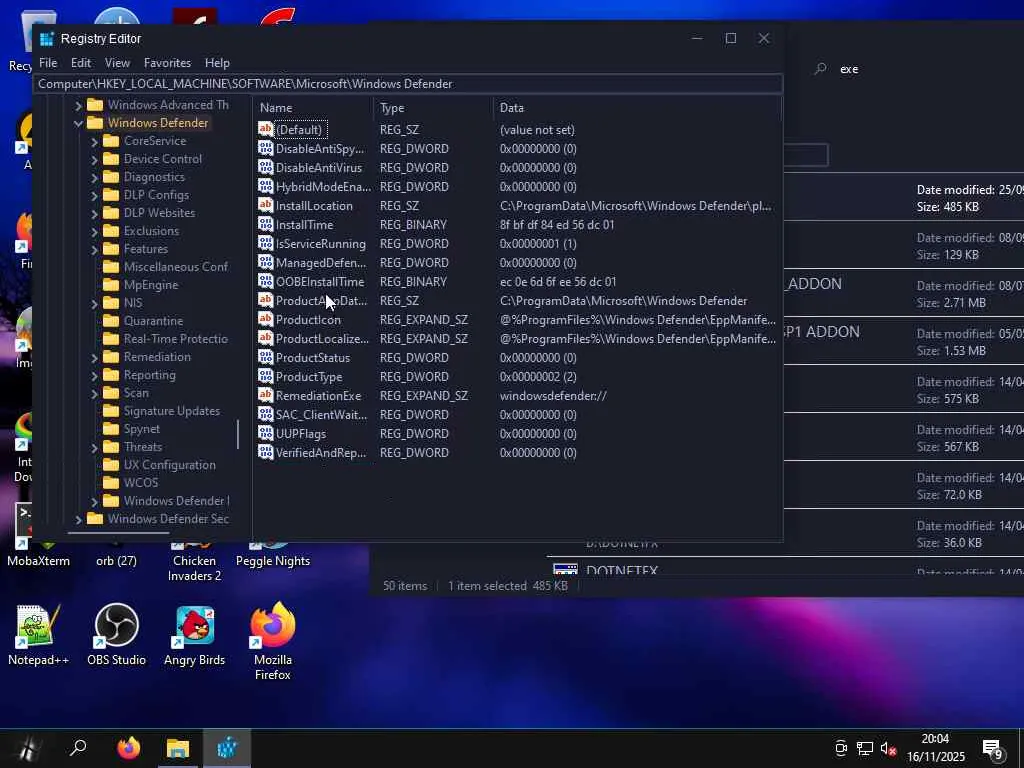Select the IsServiceRunning value icon
The width and height of the screenshot is (1024, 768).
click(x=265, y=243)
